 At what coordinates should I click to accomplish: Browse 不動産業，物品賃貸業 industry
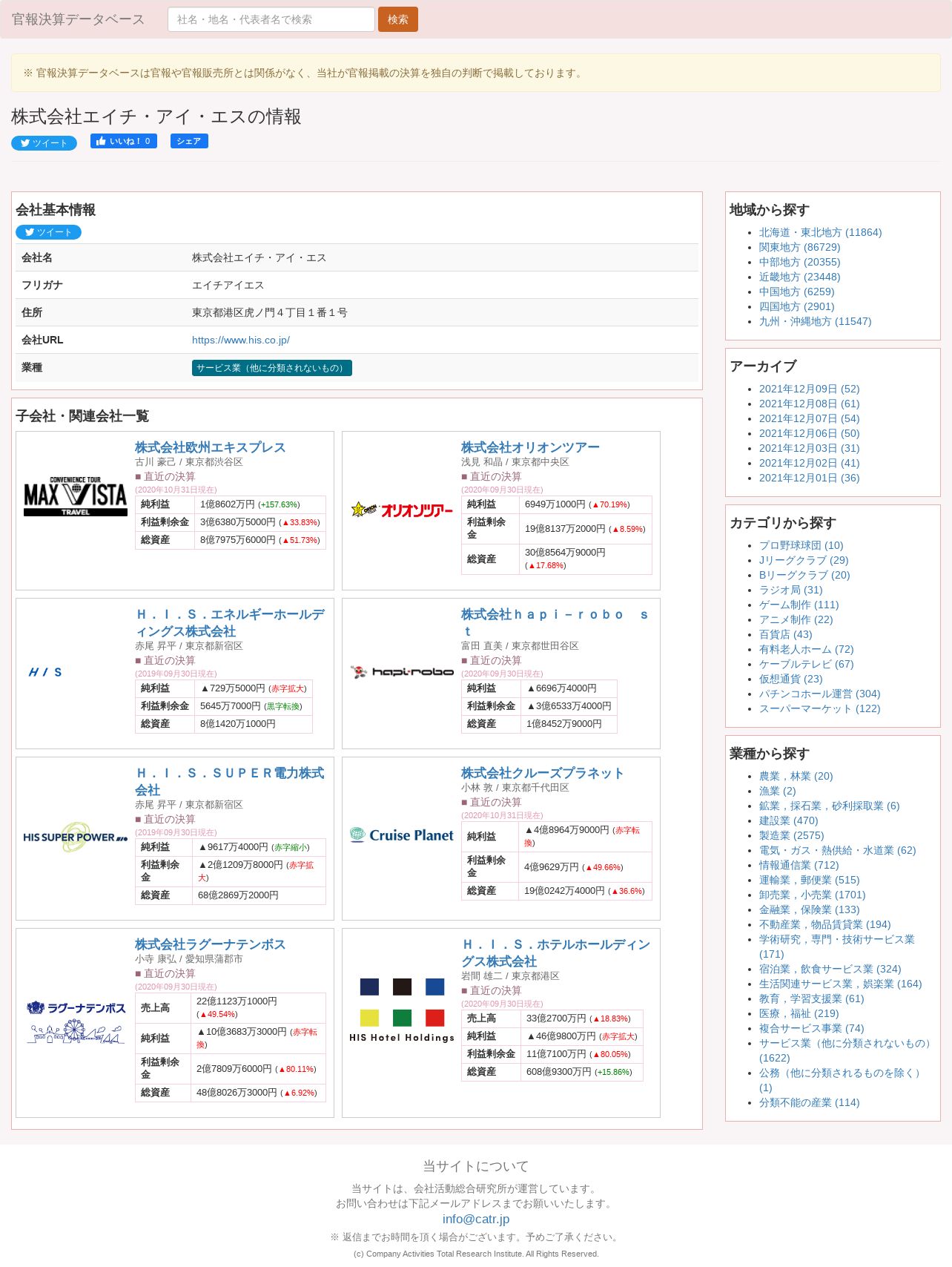(824, 924)
